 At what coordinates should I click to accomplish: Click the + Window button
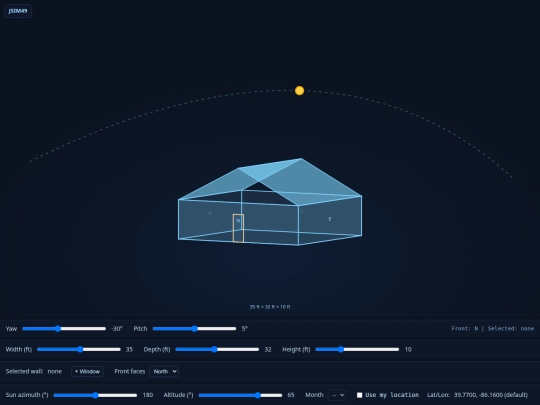tap(87, 371)
